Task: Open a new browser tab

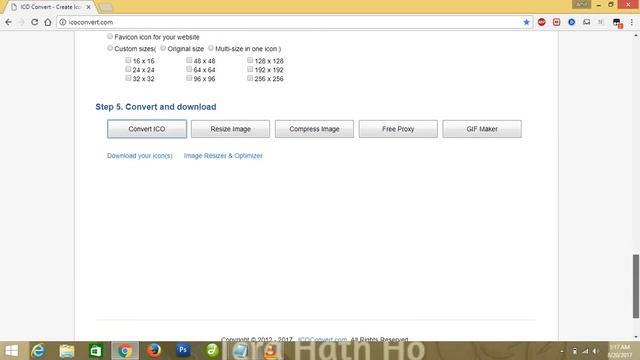Action: pyautogui.click(x=106, y=7)
